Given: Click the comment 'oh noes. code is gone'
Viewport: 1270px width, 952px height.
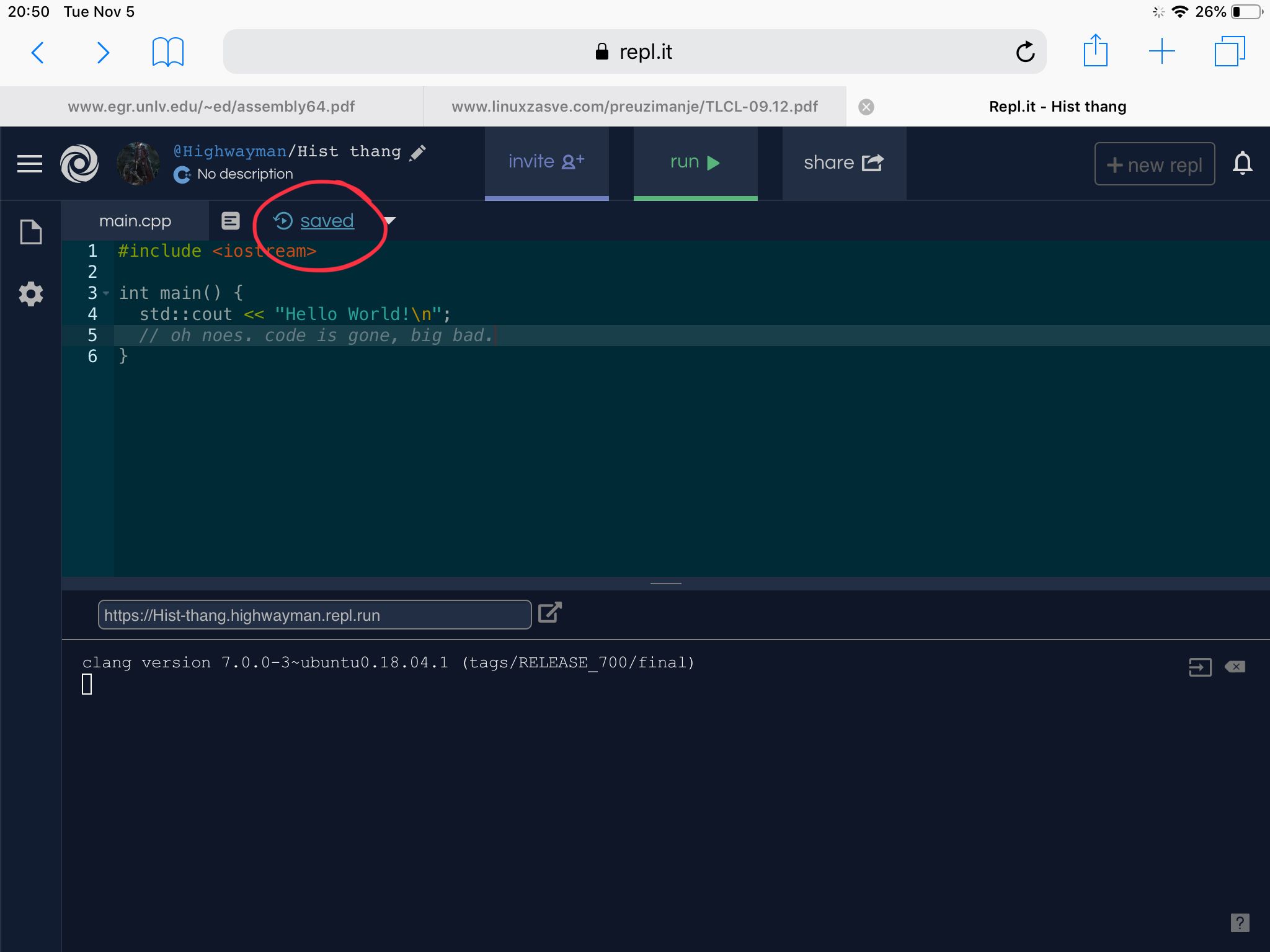Looking at the screenshot, I should (316, 336).
